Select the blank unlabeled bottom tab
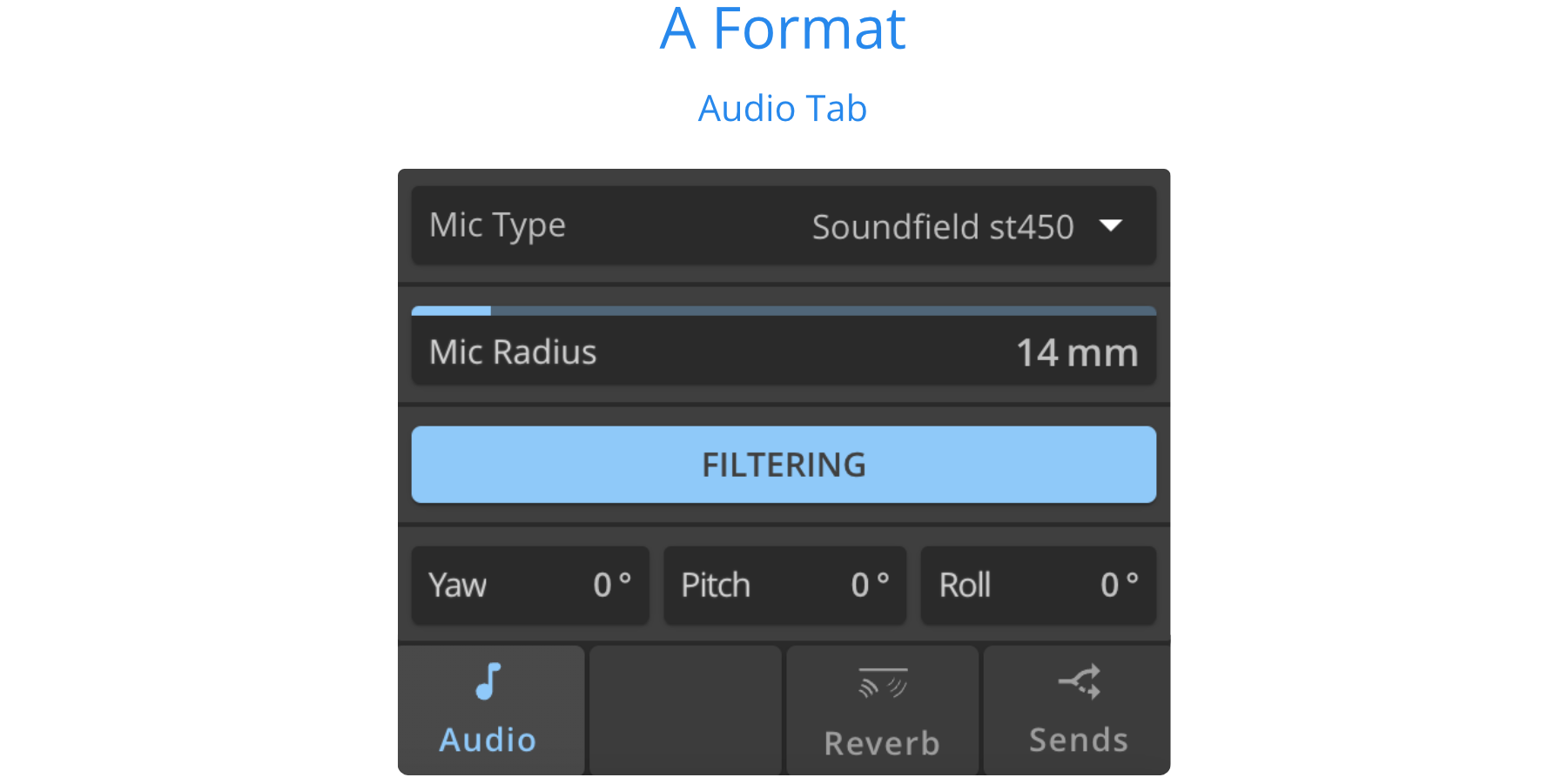Screen dimensions: 1568x784 click(685, 710)
